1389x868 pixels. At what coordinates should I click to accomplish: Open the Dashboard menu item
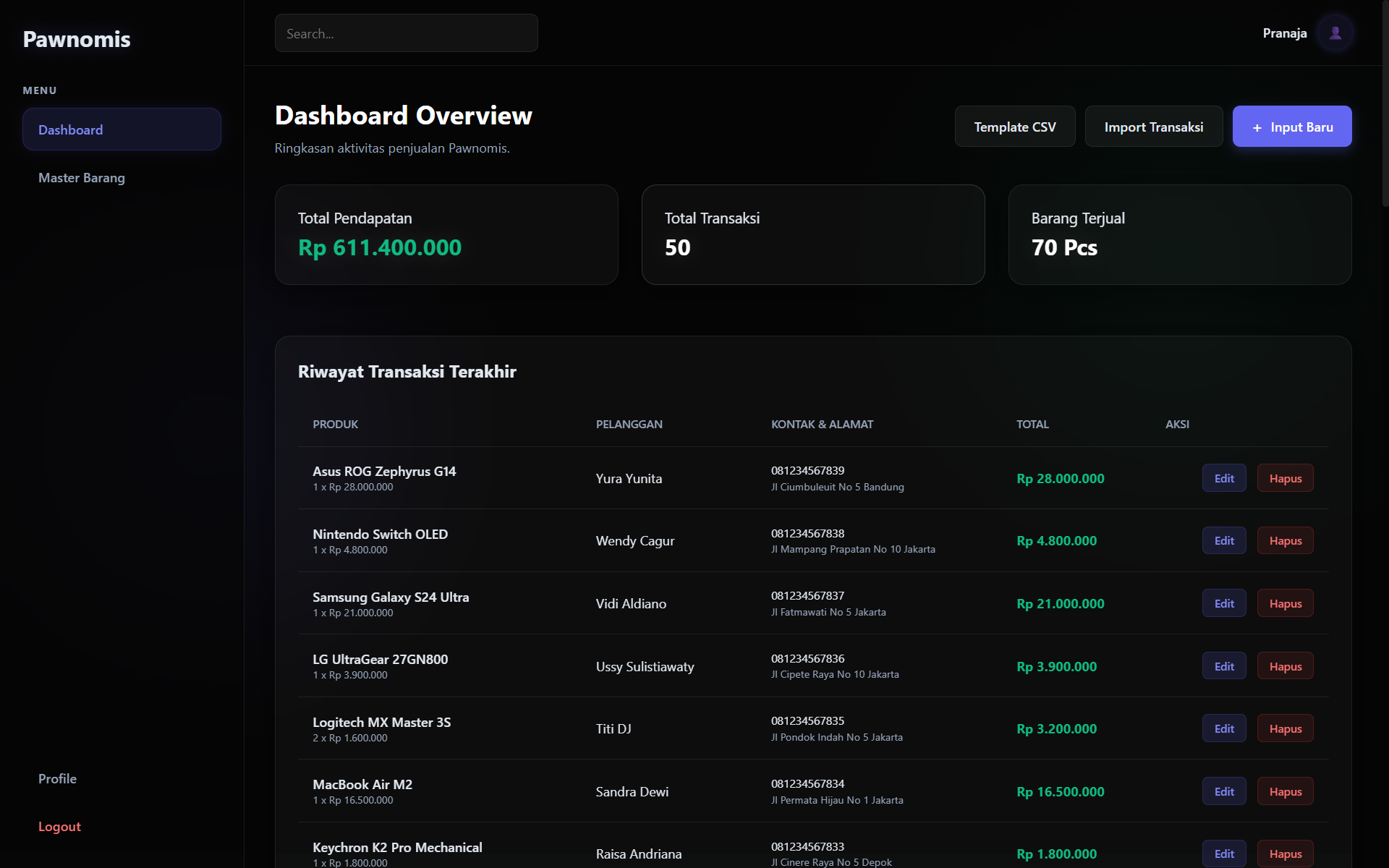click(x=122, y=129)
